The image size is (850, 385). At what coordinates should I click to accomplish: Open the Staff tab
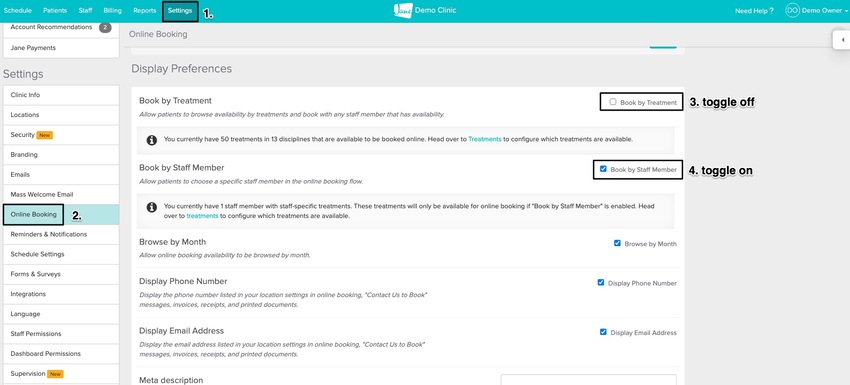pos(85,10)
